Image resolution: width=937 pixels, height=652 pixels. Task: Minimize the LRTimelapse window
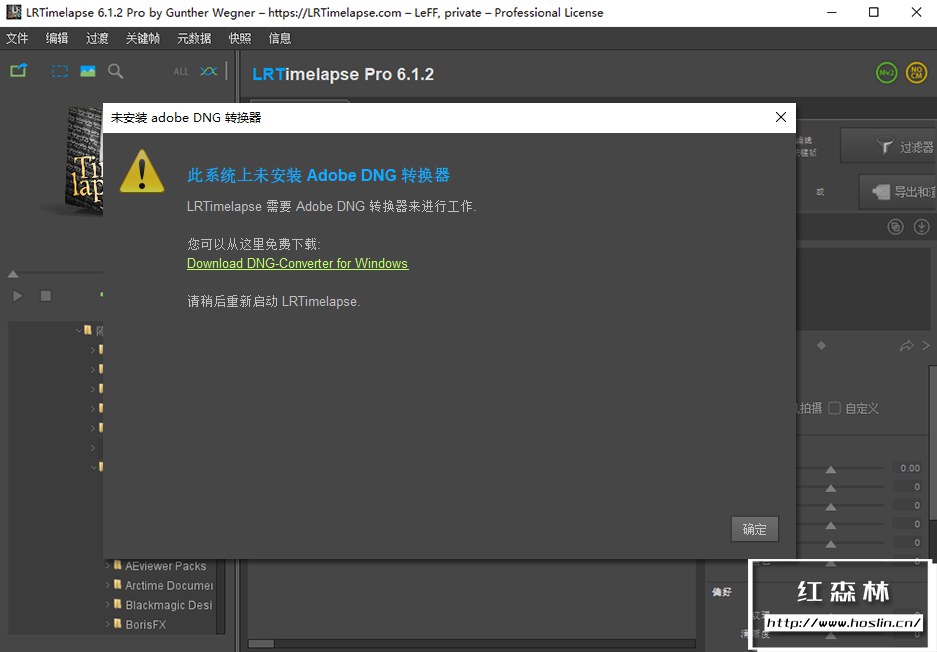click(x=831, y=12)
